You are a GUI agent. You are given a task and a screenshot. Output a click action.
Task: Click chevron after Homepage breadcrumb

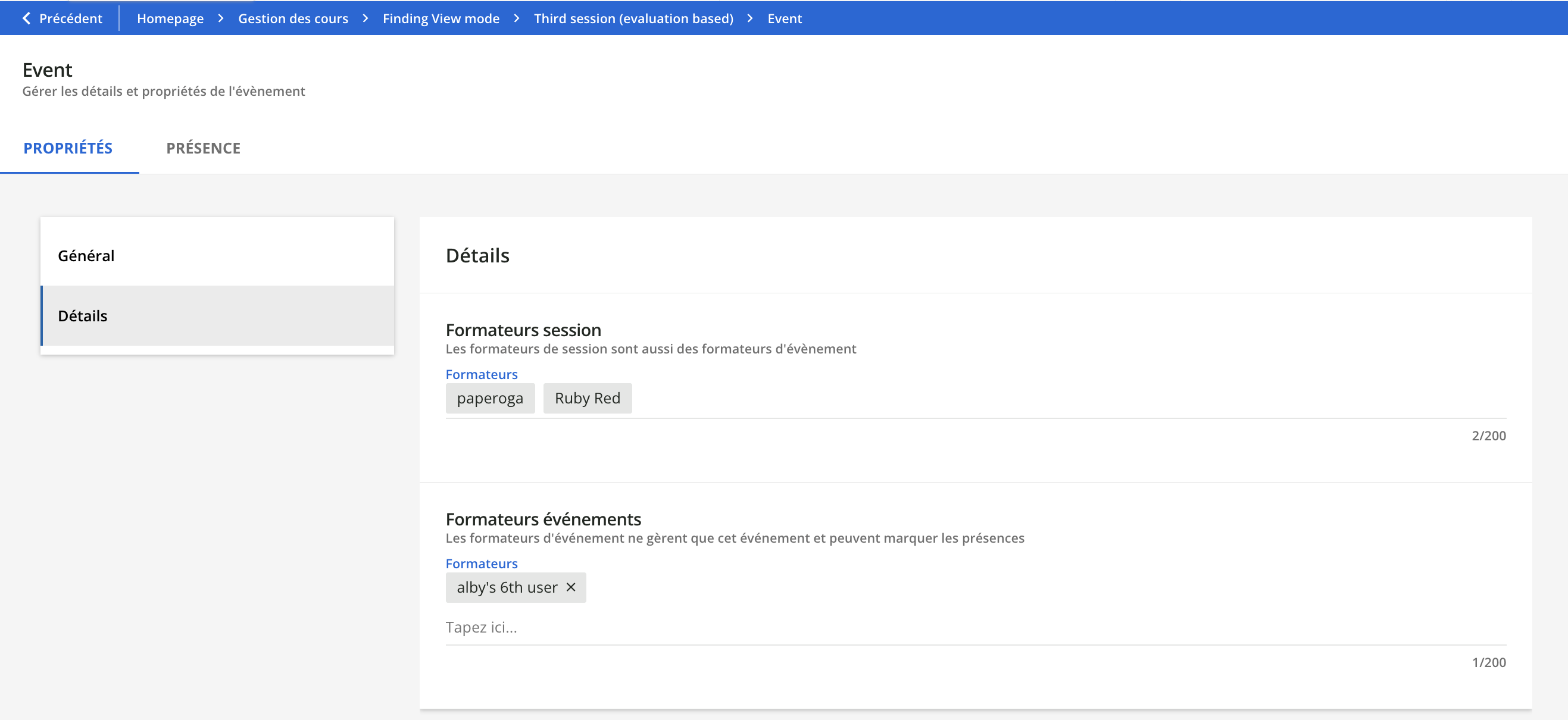tap(221, 18)
